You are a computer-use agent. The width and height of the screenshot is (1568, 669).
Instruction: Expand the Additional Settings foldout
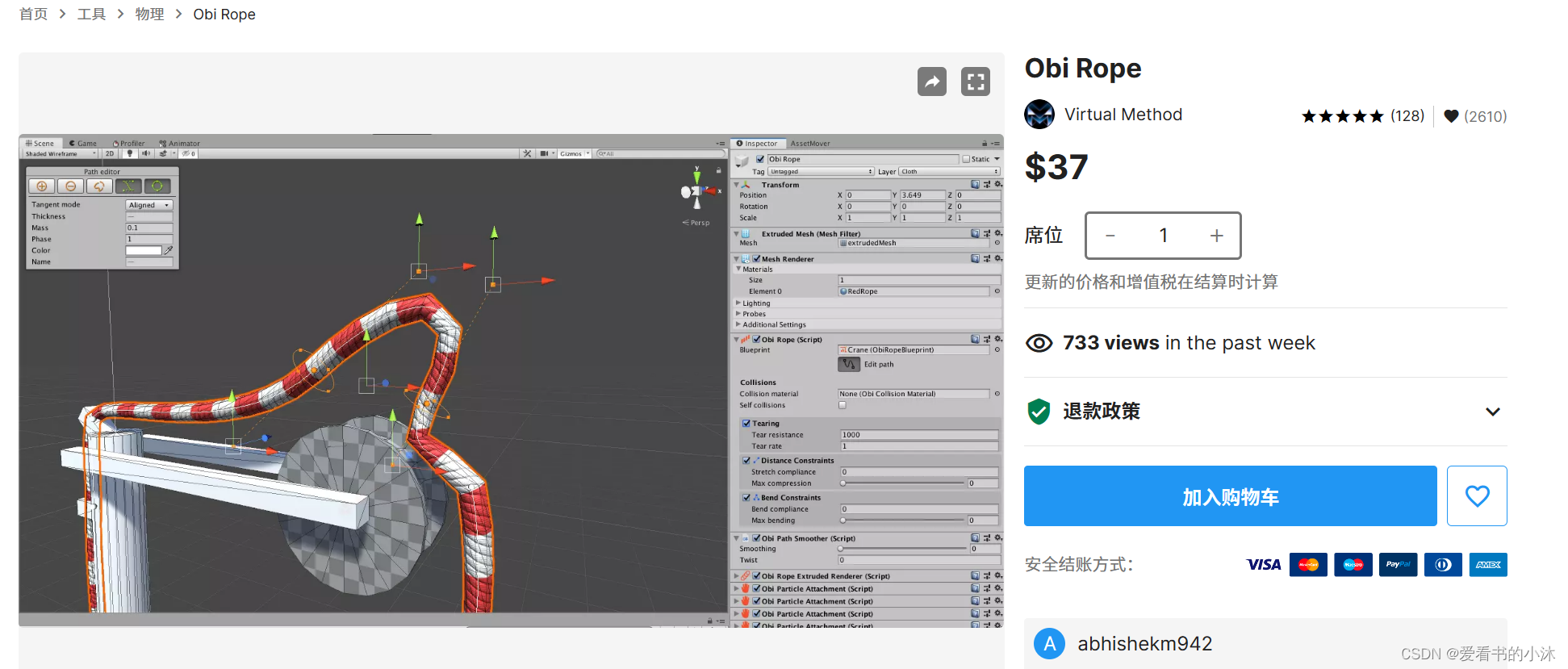(x=738, y=324)
